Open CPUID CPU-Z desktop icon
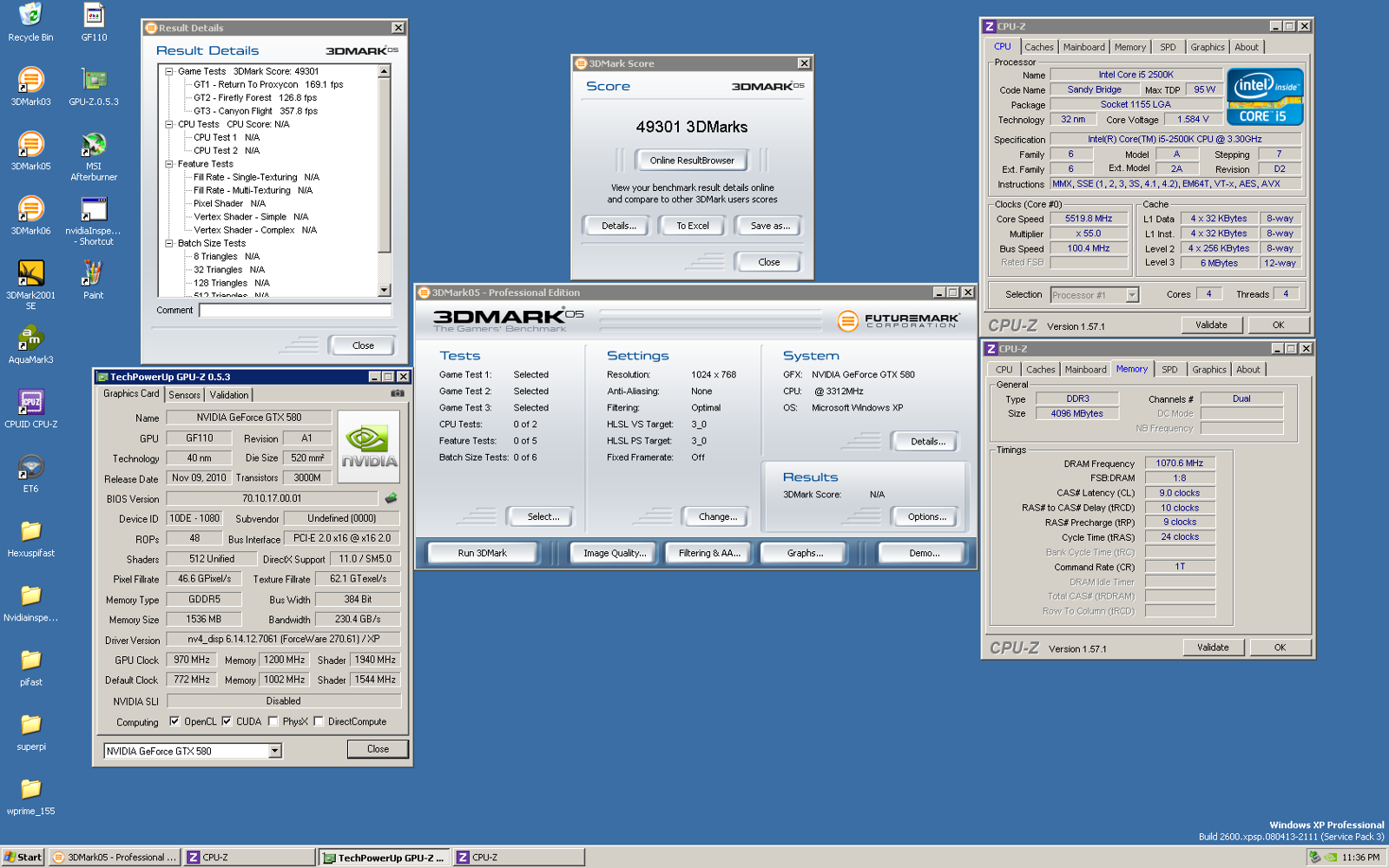This screenshot has height=868, width=1389. (30, 409)
